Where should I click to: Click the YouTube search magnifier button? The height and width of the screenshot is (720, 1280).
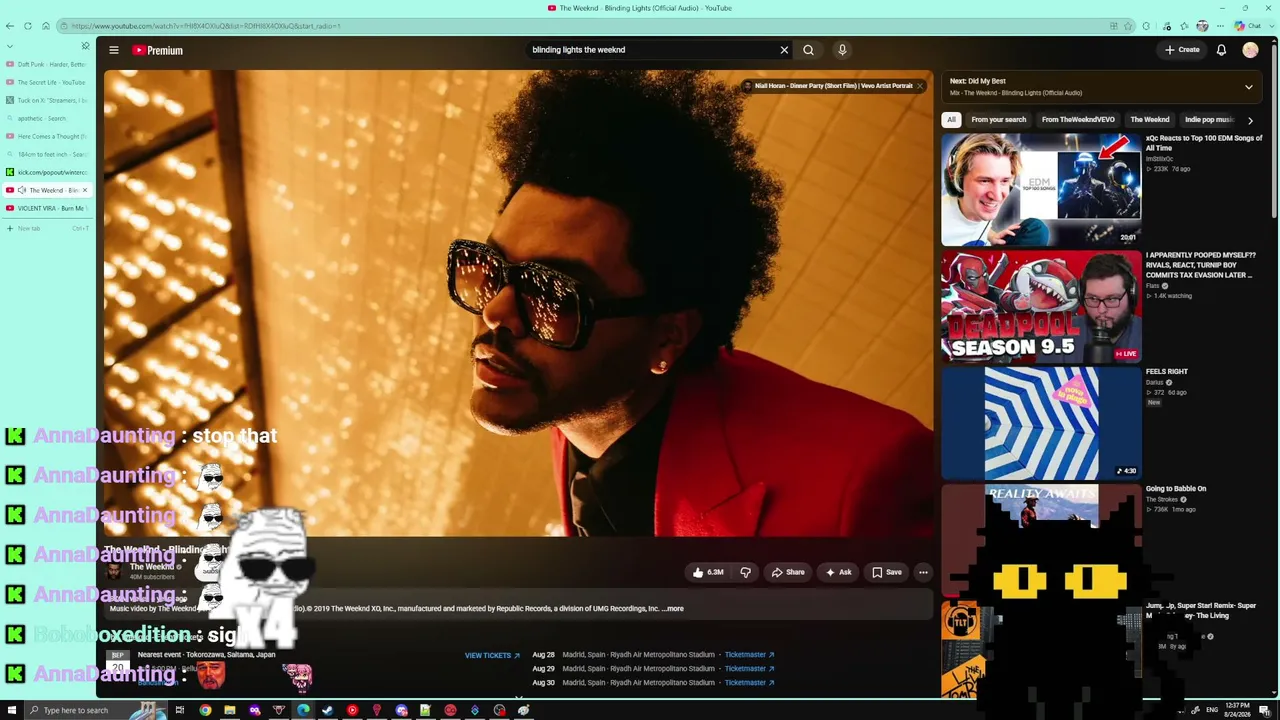[x=808, y=50]
